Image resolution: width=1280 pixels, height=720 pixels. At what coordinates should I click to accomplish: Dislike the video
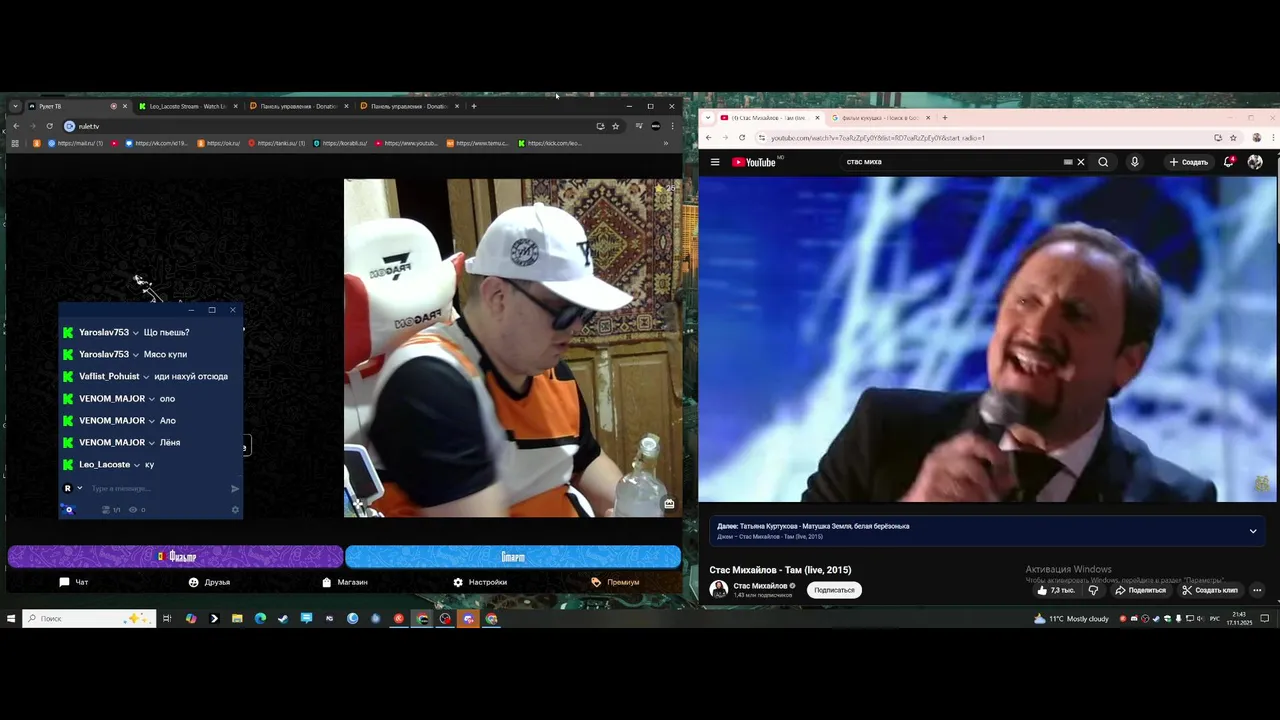pos(1093,590)
